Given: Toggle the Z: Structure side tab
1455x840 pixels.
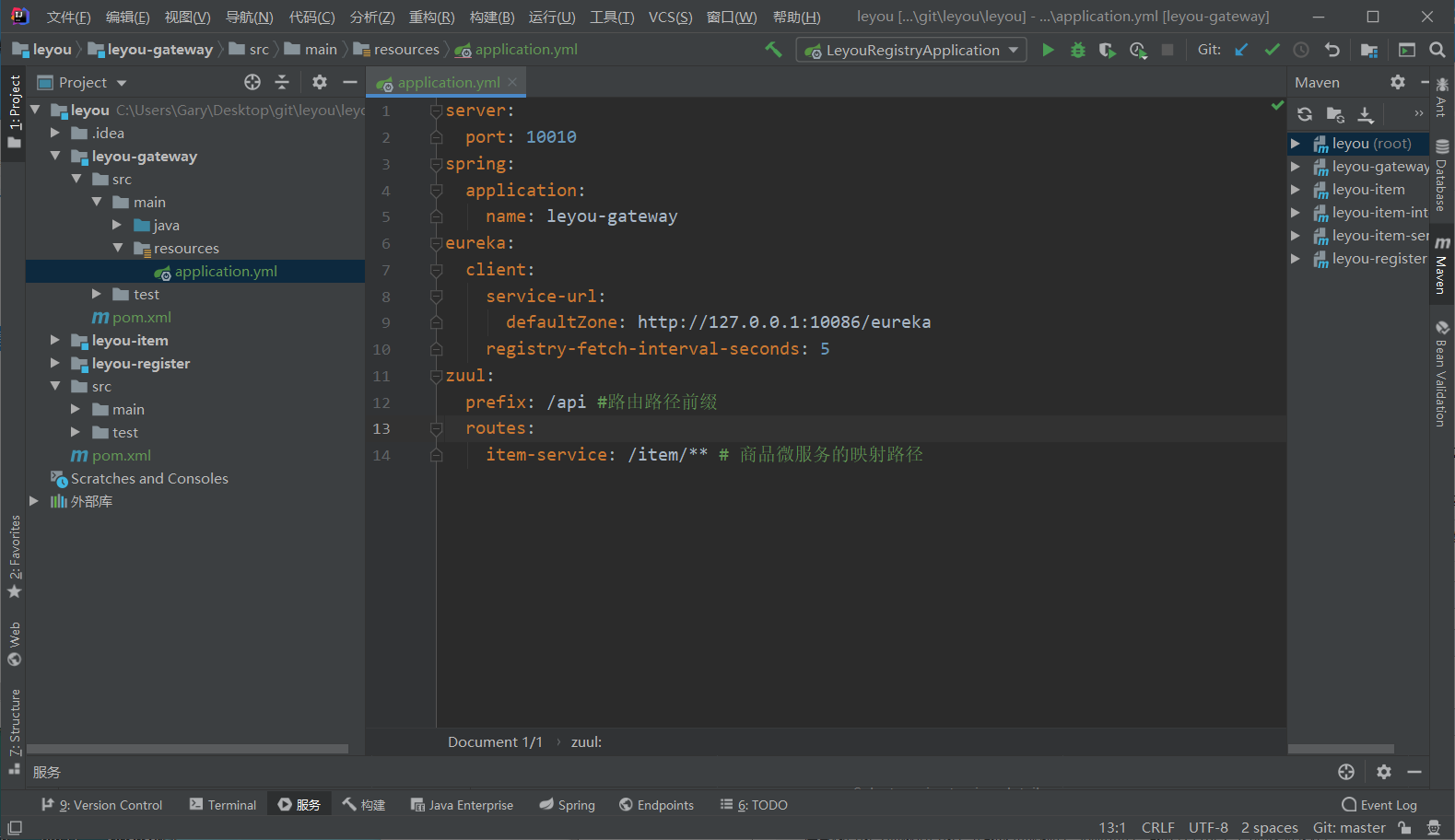Looking at the screenshot, I should point(14,731).
